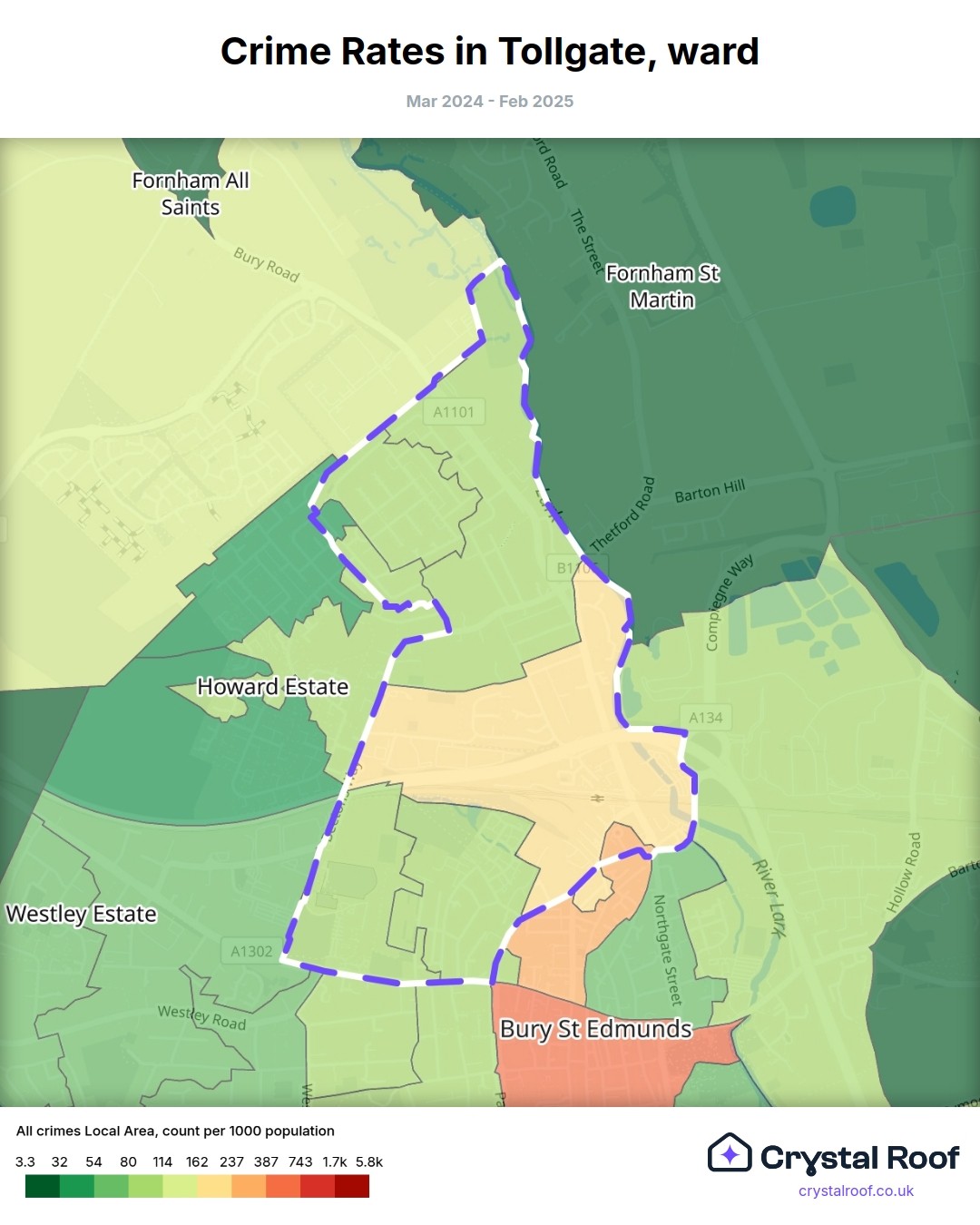
Task: Select the Howard Estate map label
Action: 272,687
